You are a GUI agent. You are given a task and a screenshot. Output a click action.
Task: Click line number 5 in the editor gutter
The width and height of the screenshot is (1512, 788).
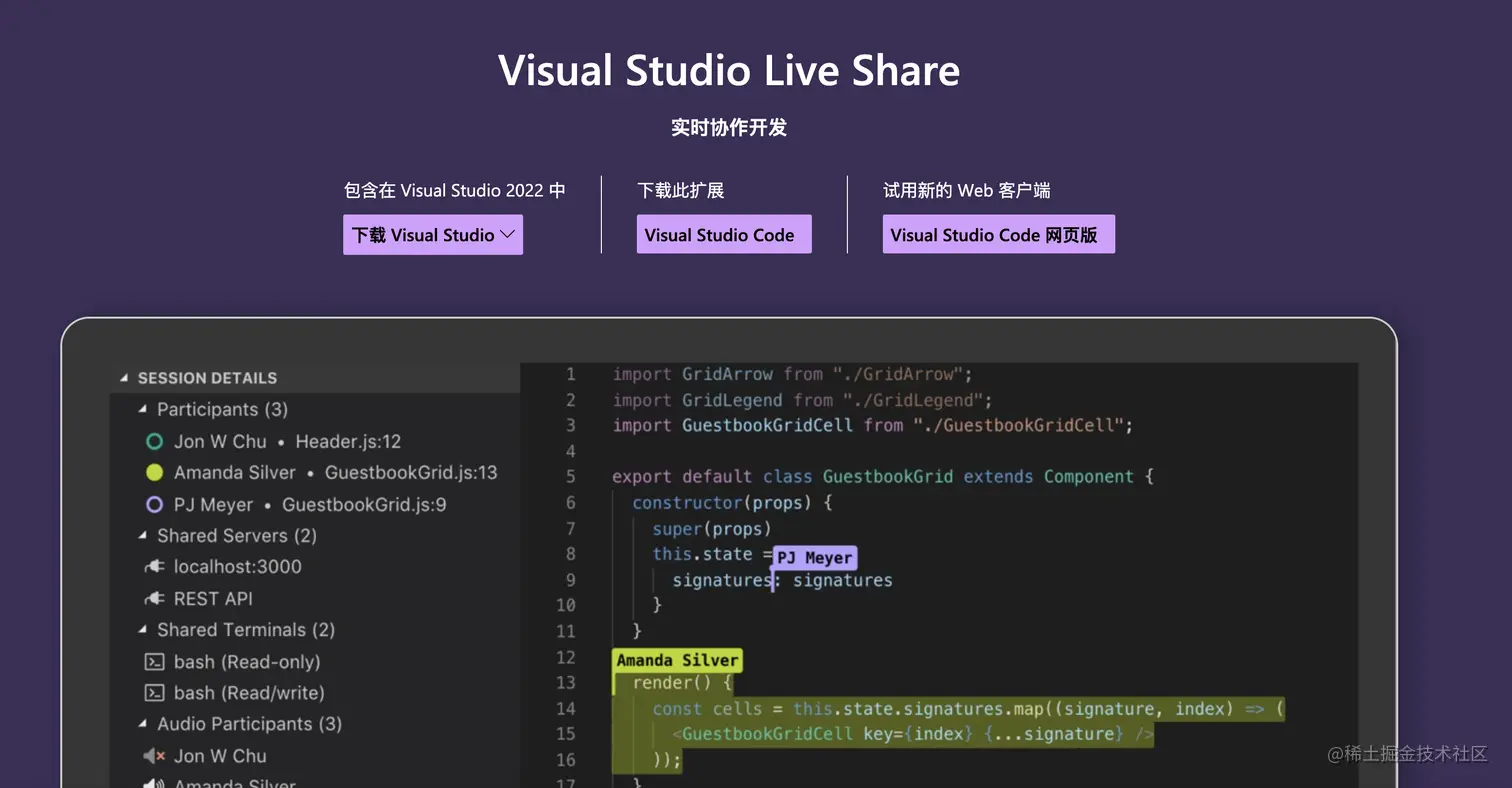[x=570, y=477]
